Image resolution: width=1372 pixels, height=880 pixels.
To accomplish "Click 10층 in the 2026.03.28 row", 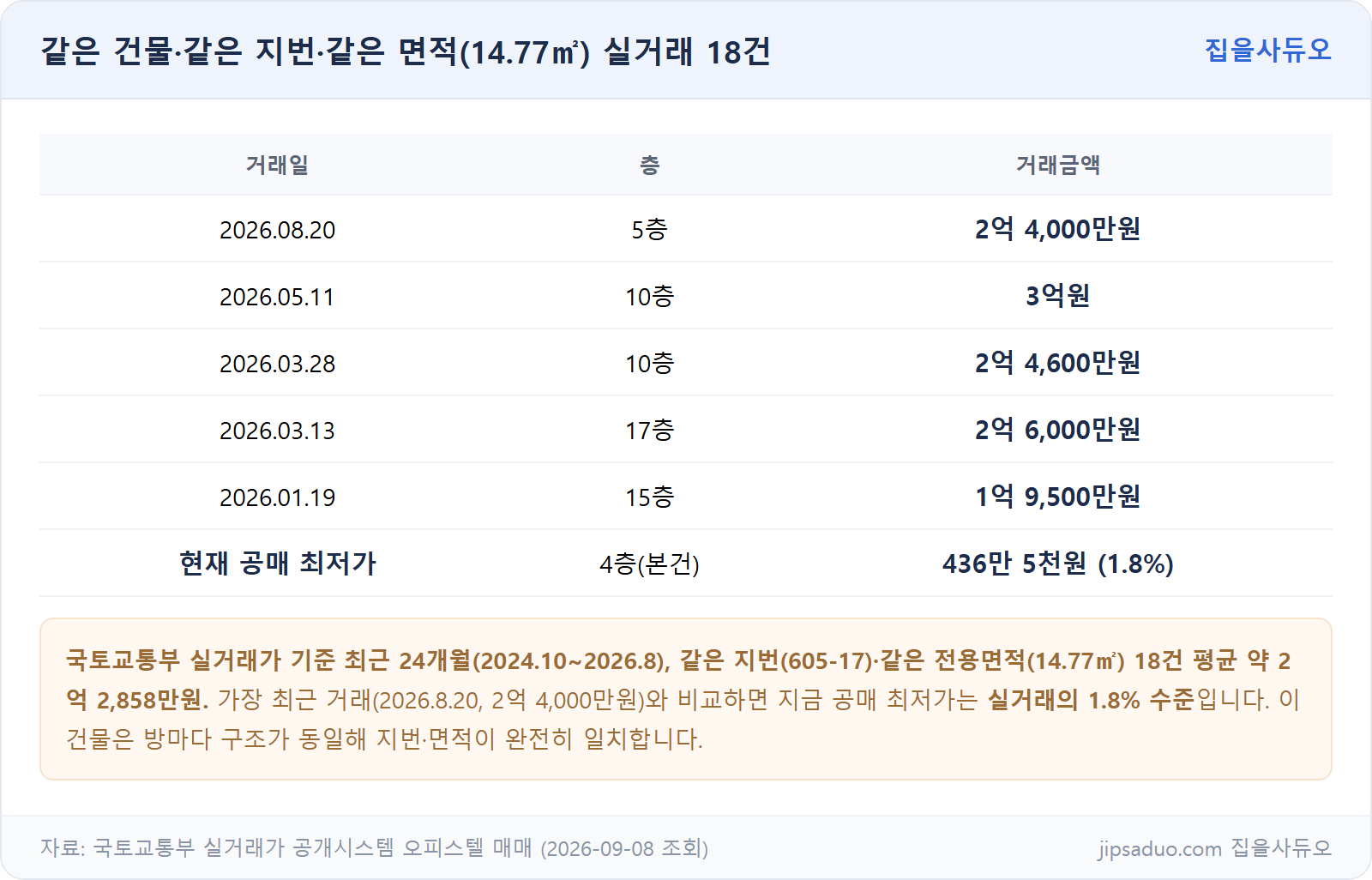I will (x=649, y=364).
